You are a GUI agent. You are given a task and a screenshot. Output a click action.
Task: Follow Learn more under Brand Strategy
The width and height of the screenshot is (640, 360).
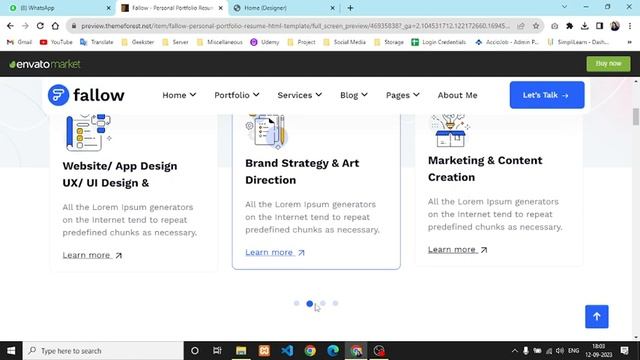[x=275, y=252]
